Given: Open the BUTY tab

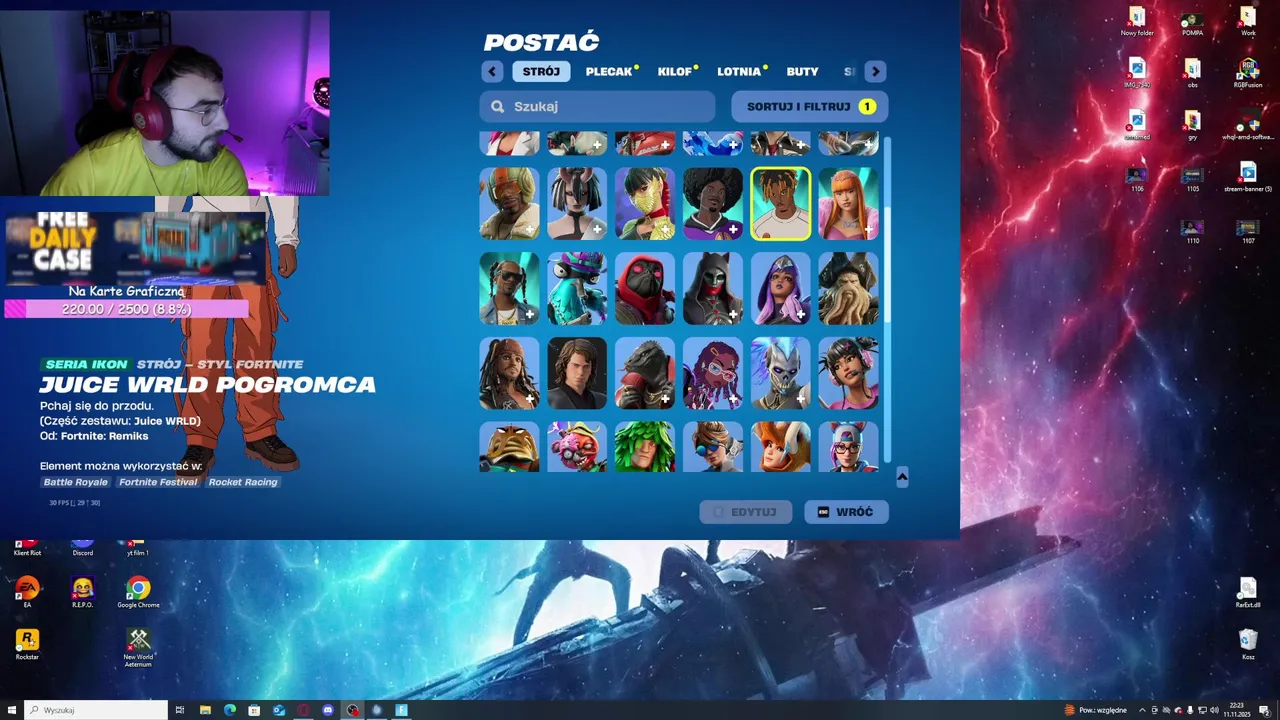Looking at the screenshot, I should (802, 71).
